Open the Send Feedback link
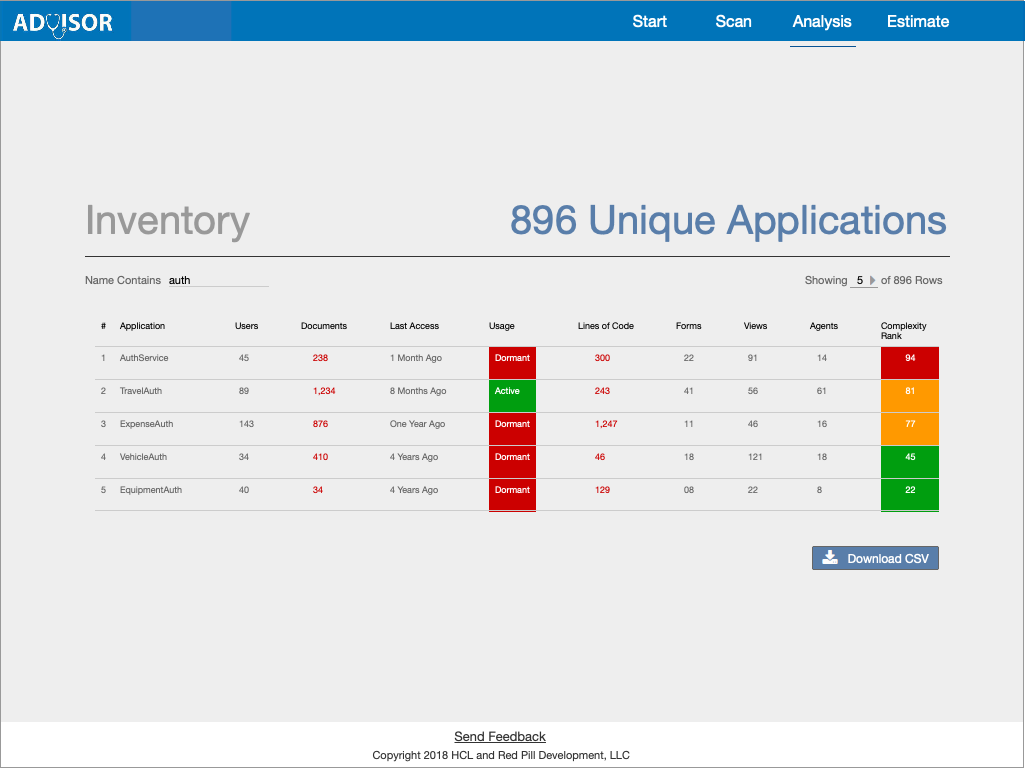 coord(500,737)
